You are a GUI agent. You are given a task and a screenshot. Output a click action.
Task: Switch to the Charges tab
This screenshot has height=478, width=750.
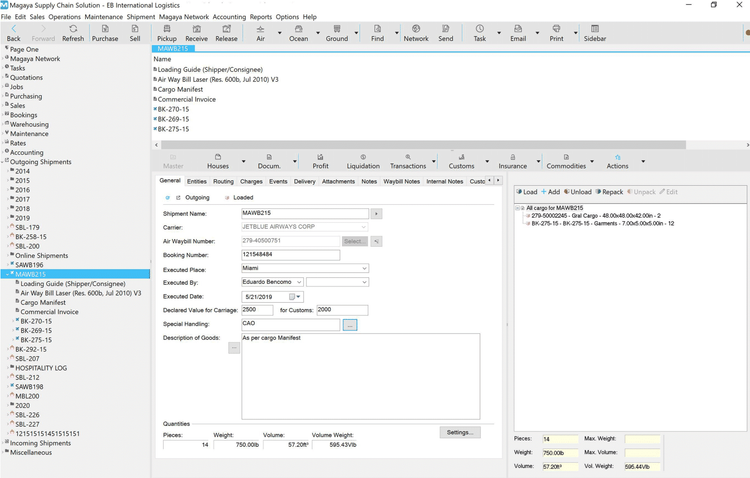[x=251, y=182]
